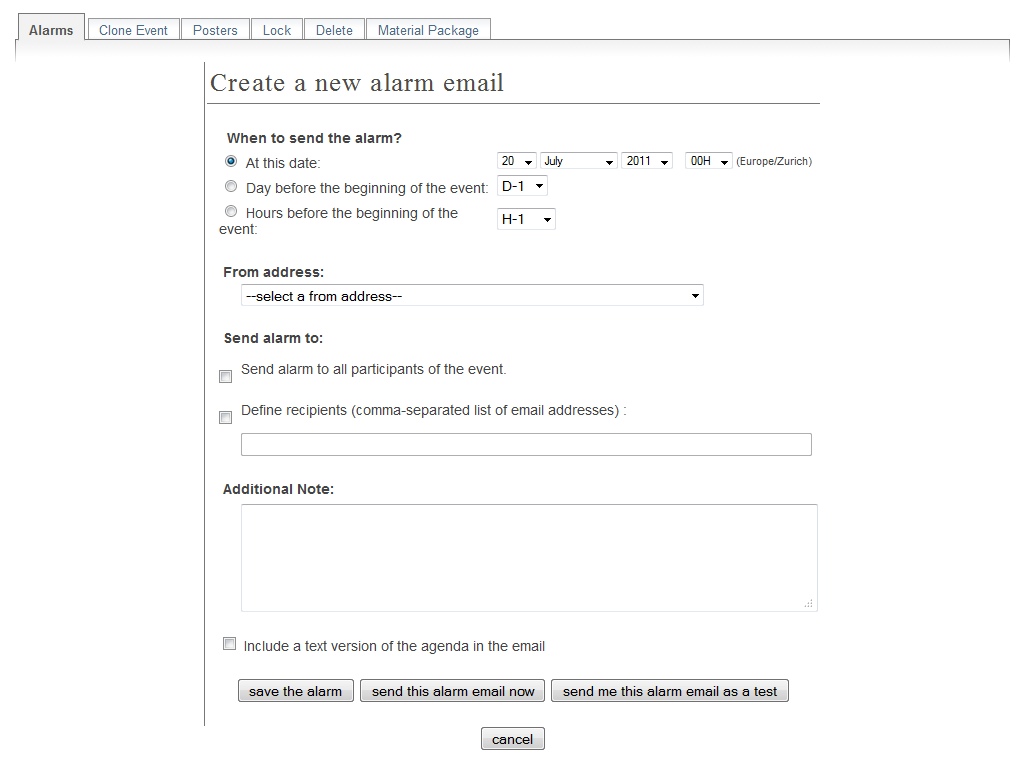Open the year dropdown showing 2011
The width and height of the screenshot is (1021, 762).
647,161
